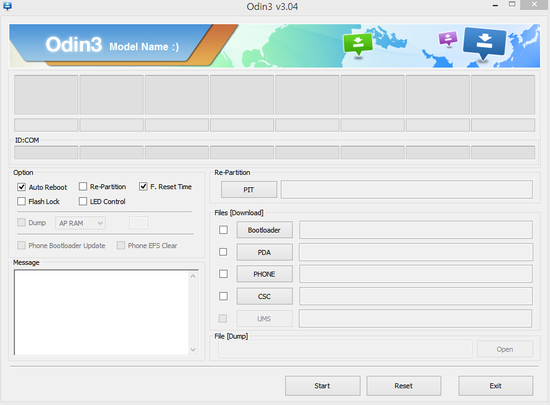Click the Reset button

(404, 386)
